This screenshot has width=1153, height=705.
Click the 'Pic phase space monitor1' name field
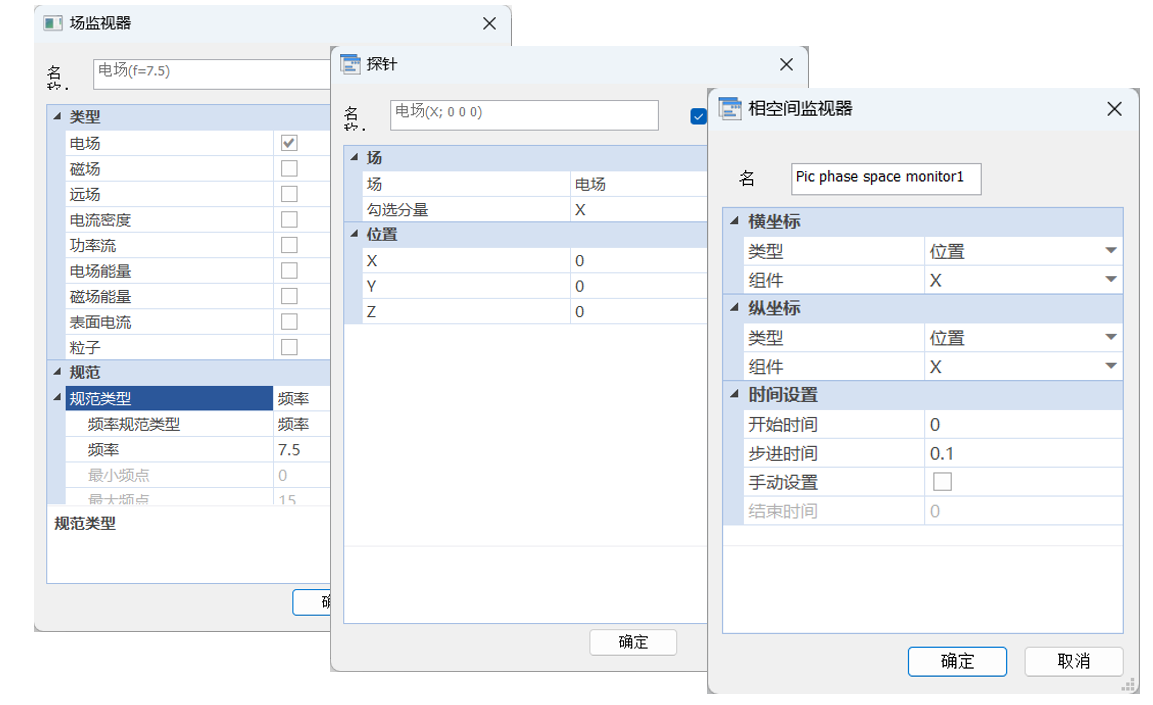point(885,177)
